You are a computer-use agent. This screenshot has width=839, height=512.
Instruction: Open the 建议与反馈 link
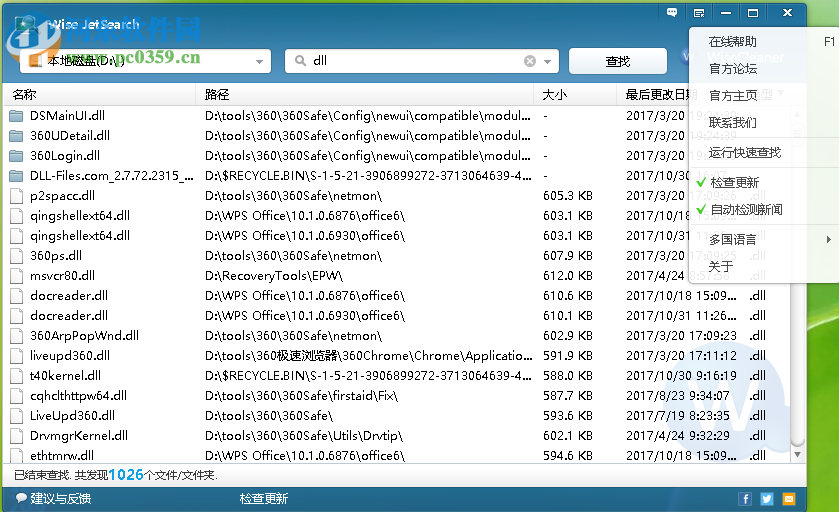(x=60, y=499)
